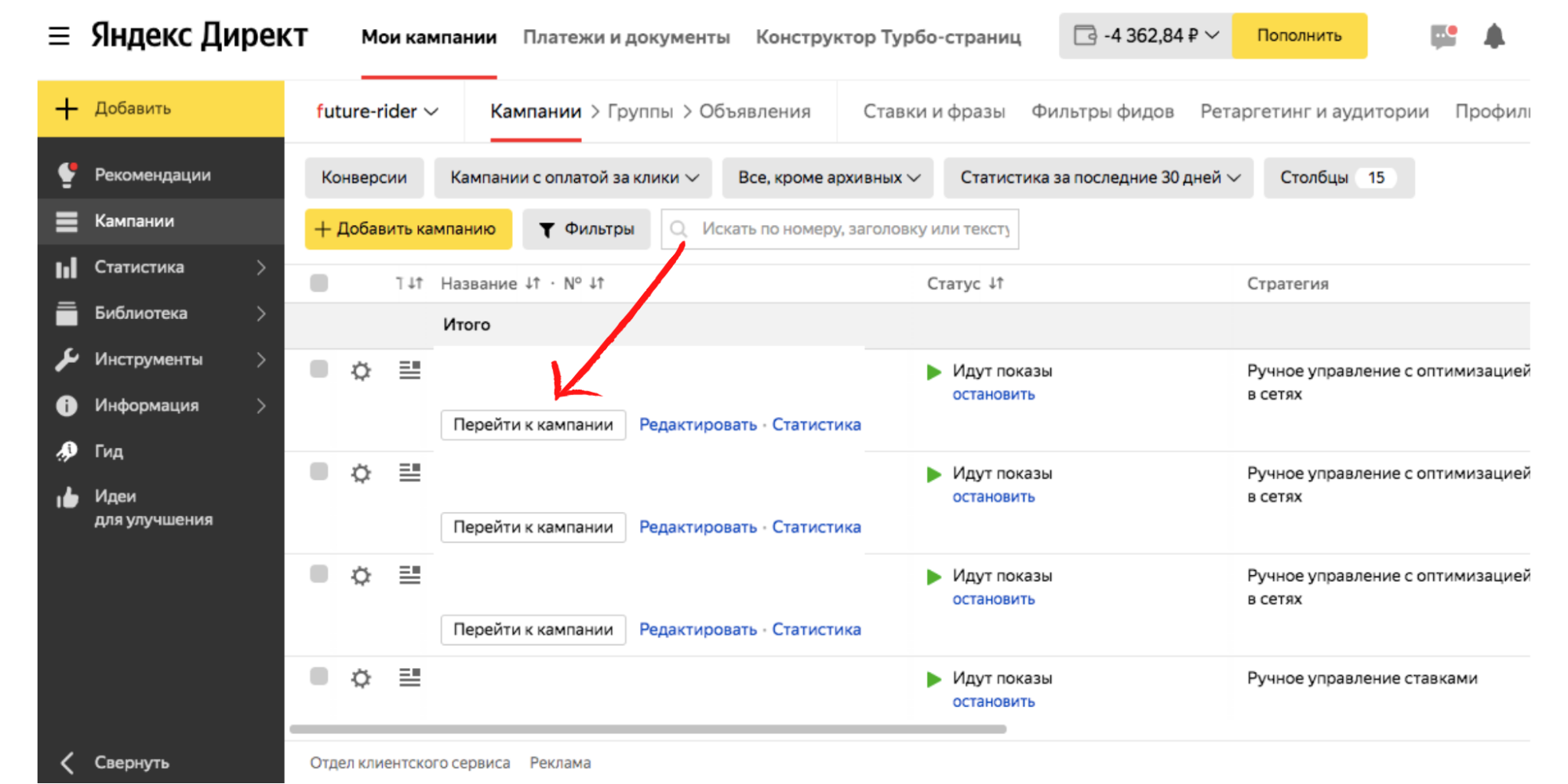Click the Кампании sidebar list icon
Screen dimensions: 1568x784
coord(67,222)
